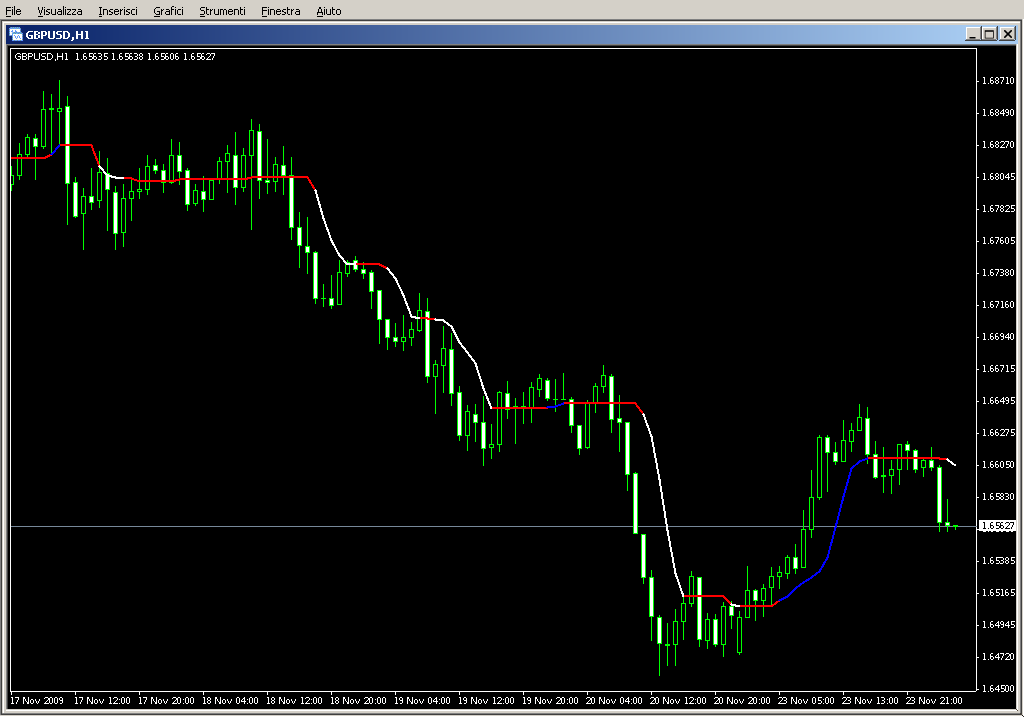Open the Inserisci menu

tap(118, 11)
